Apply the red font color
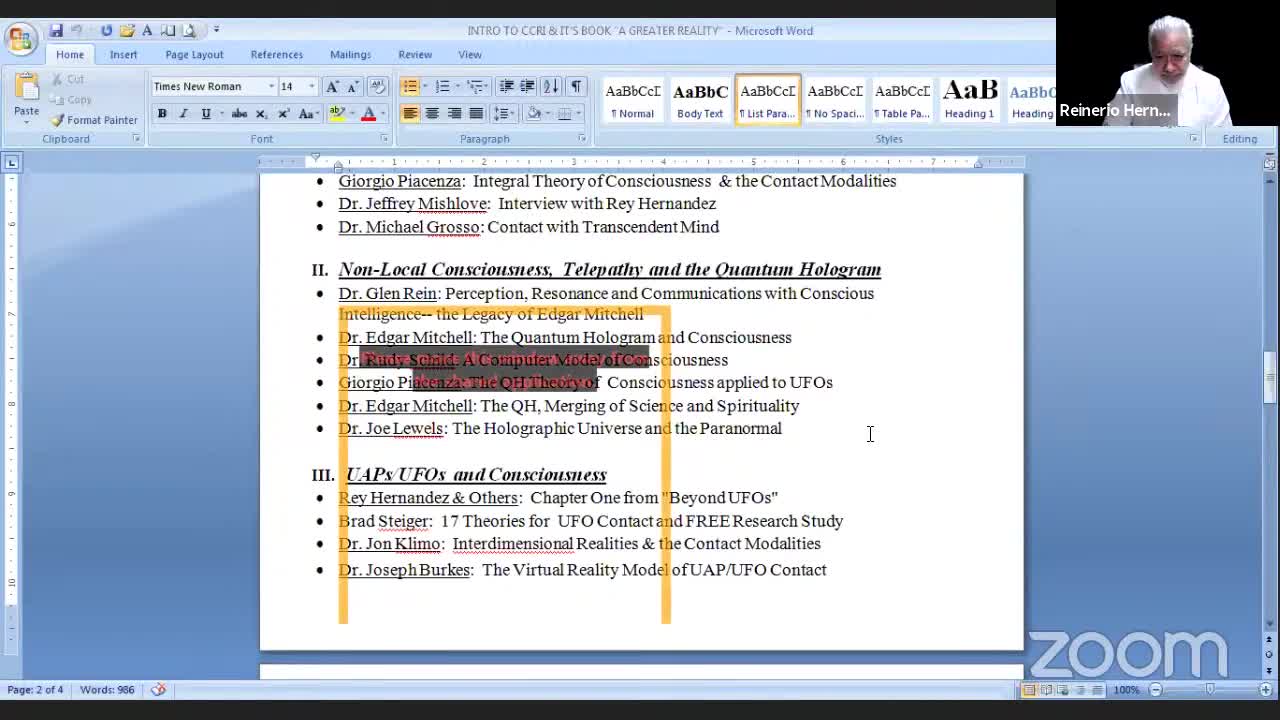 click(x=368, y=114)
